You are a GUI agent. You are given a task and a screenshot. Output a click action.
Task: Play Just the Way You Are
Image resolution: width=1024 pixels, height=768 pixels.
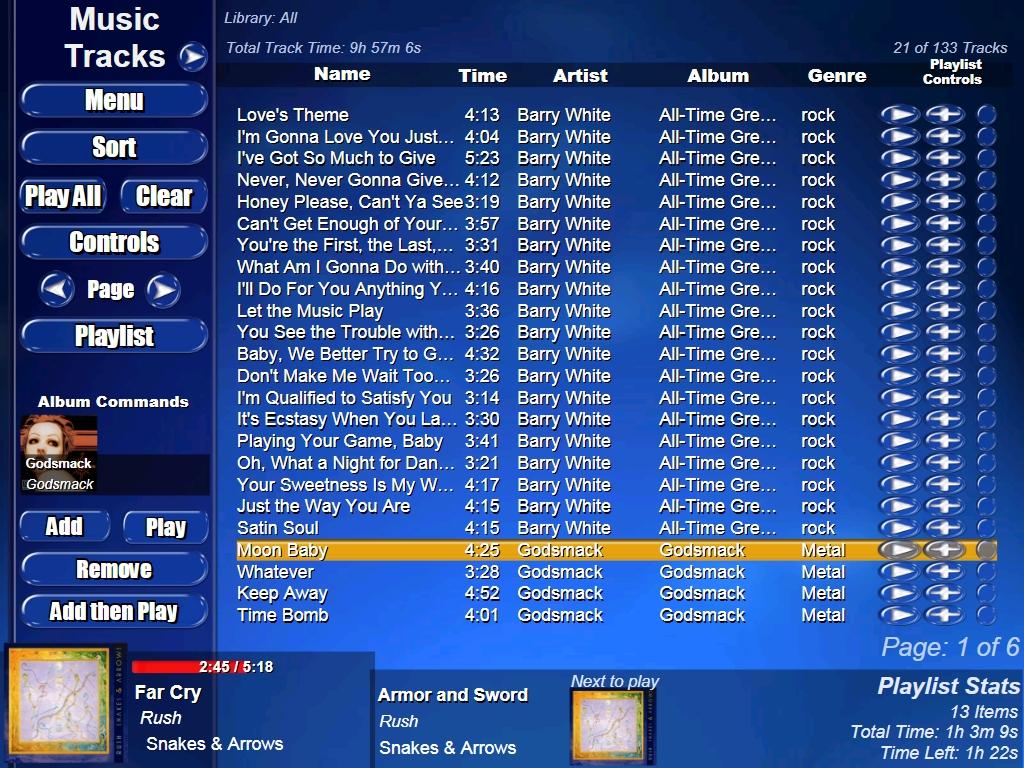point(900,506)
